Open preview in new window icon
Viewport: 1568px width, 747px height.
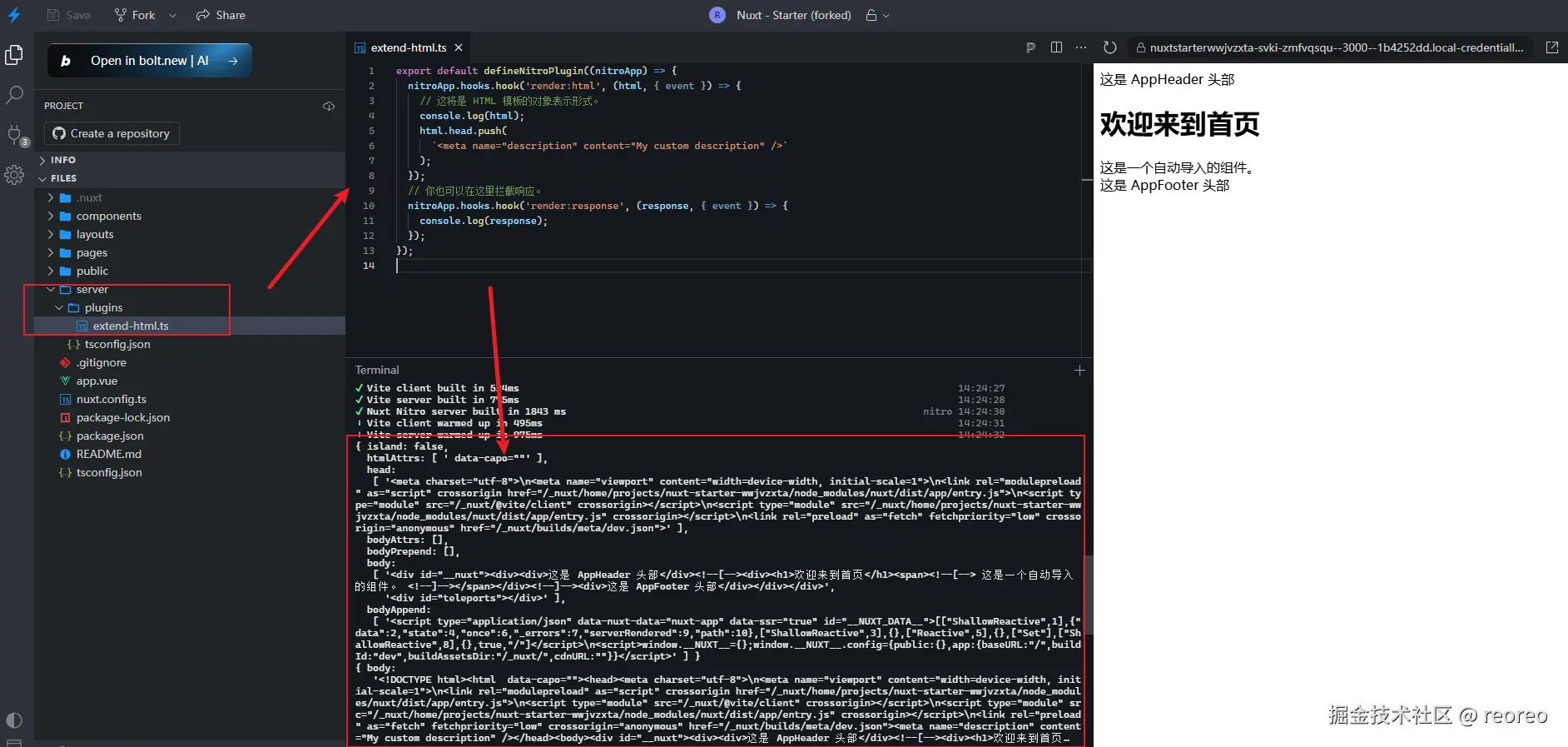(x=1552, y=47)
